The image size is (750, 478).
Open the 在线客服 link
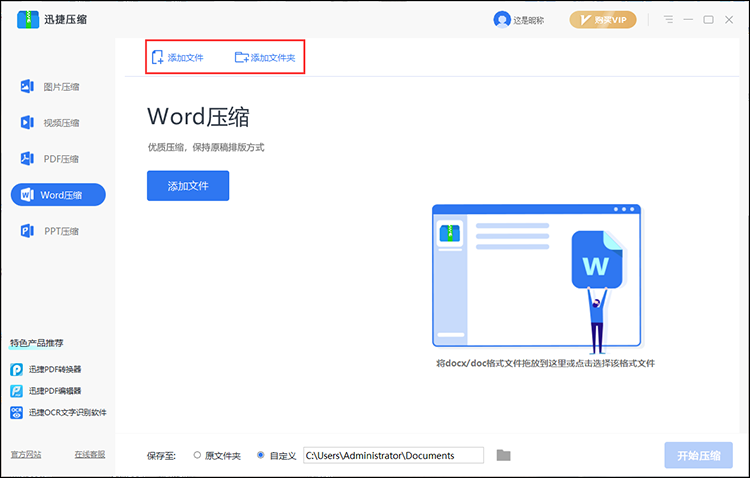[90, 455]
